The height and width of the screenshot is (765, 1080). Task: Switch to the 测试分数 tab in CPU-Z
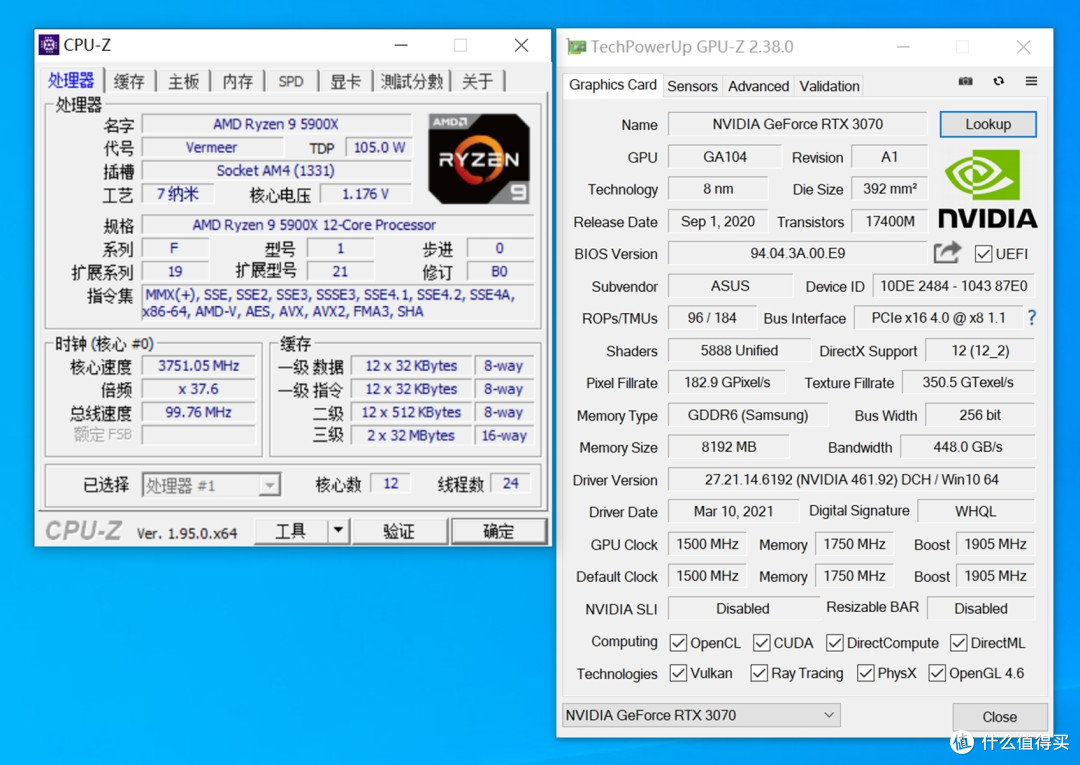pyautogui.click(x=411, y=81)
